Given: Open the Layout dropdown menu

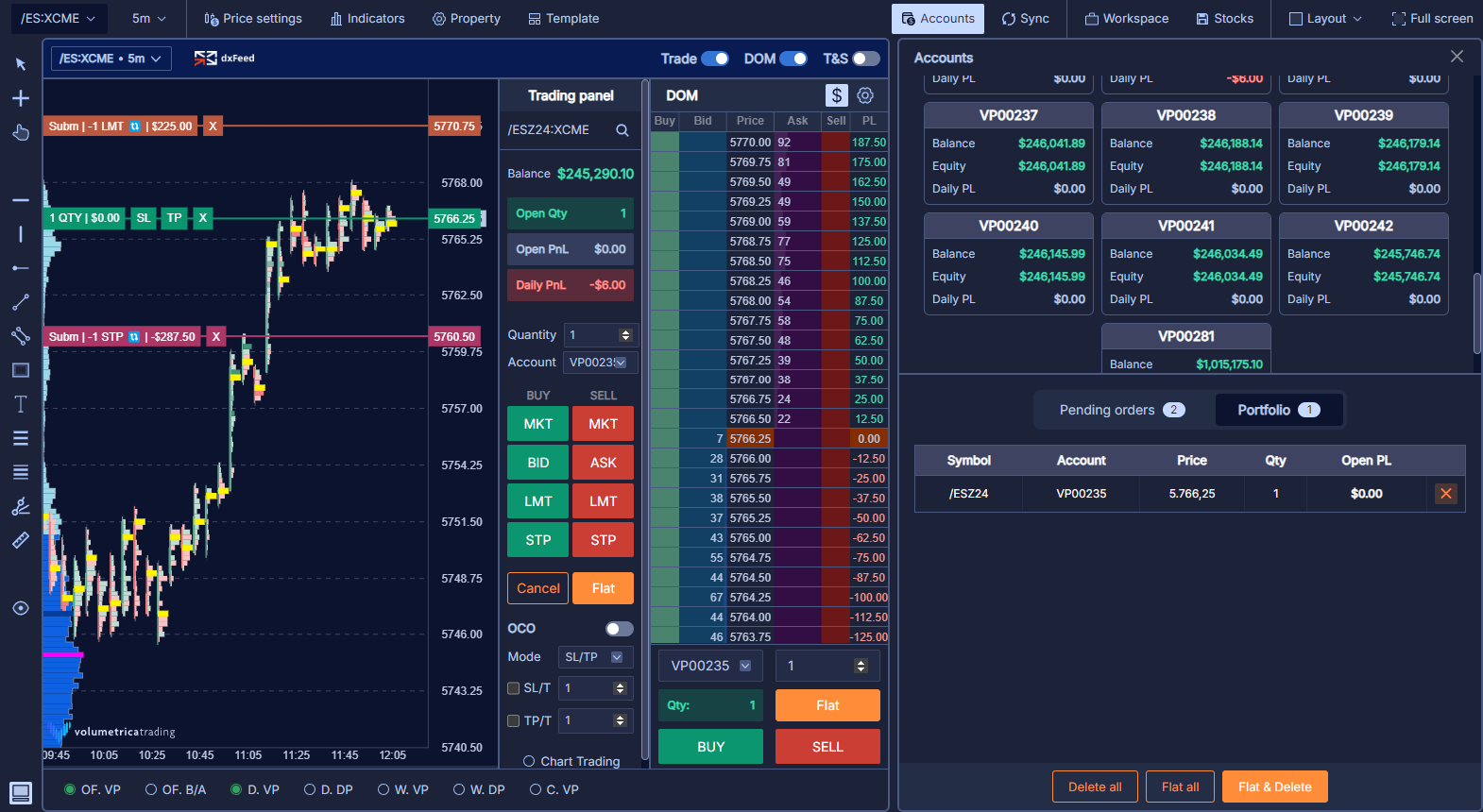Looking at the screenshot, I should click(x=1325, y=19).
